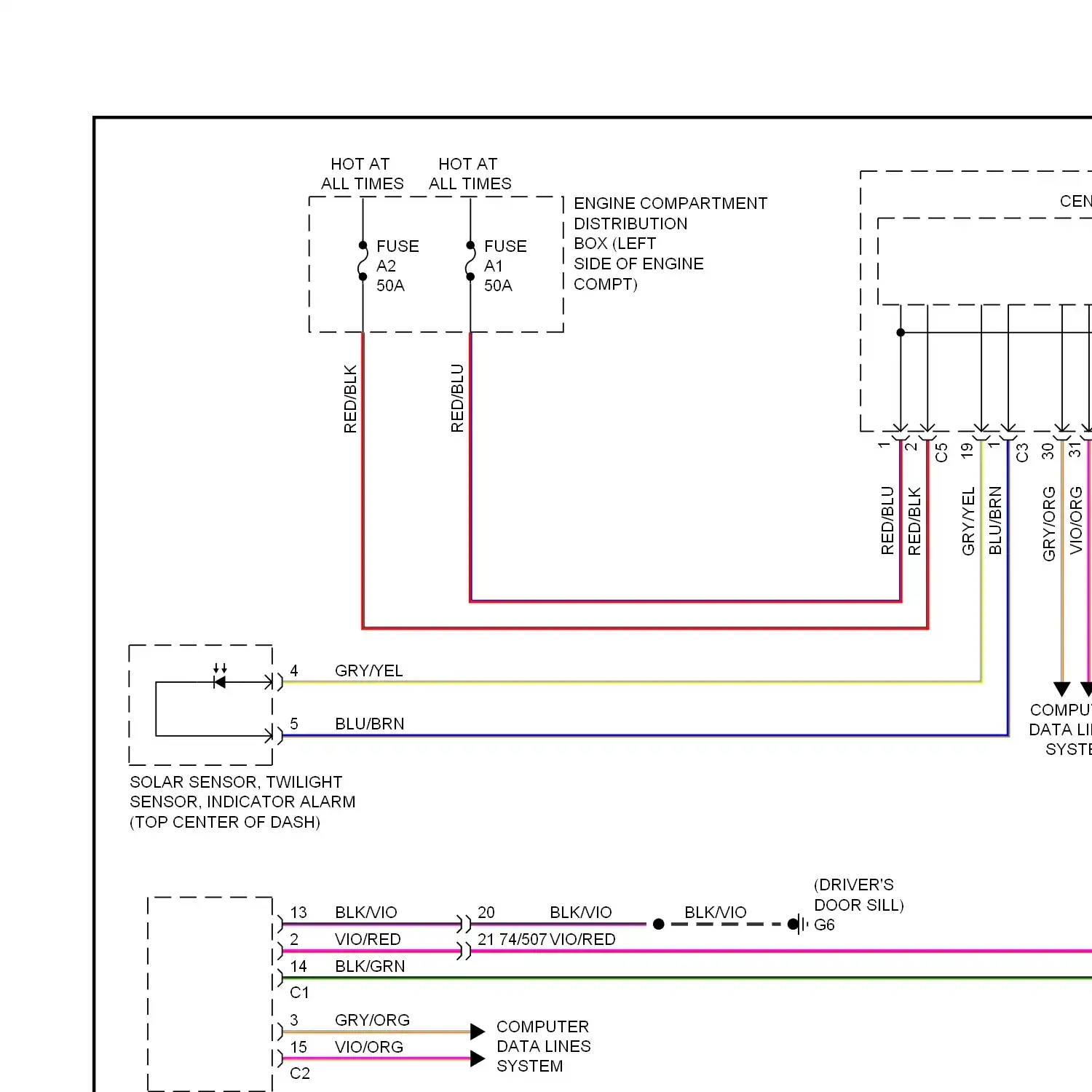Click the C2 connector label
This screenshot has height=1092, width=1092.
coord(300,1073)
